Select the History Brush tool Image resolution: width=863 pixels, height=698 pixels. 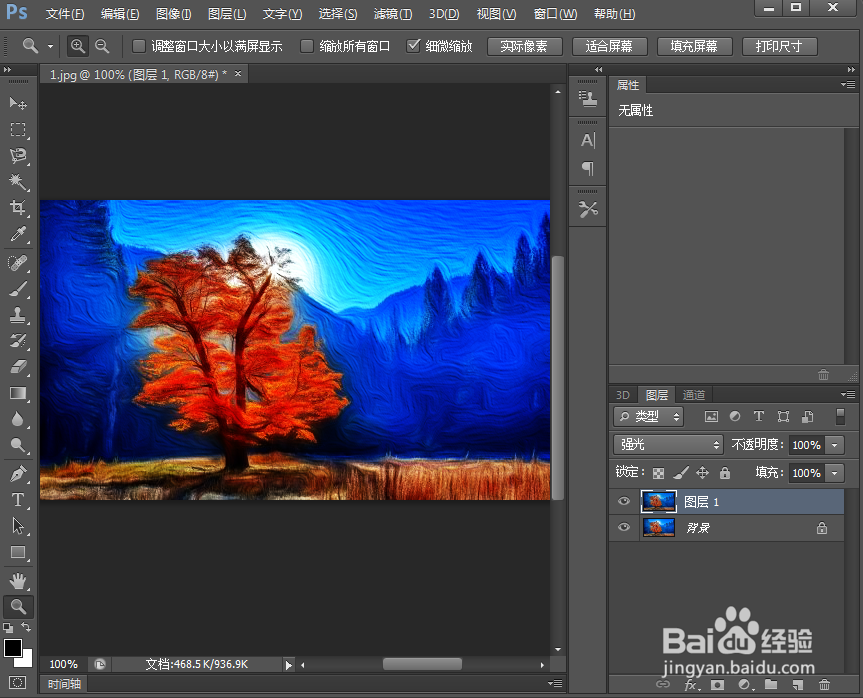pyautogui.click(x=18, y=340)
